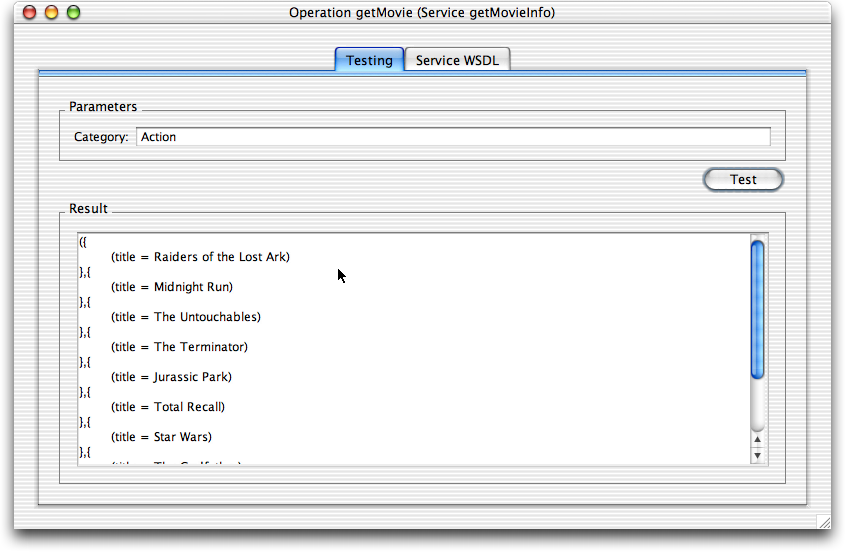Click 'The Terminator' title line
The height and width of the screenshot is (552, 845).
(x=179, y=347)
